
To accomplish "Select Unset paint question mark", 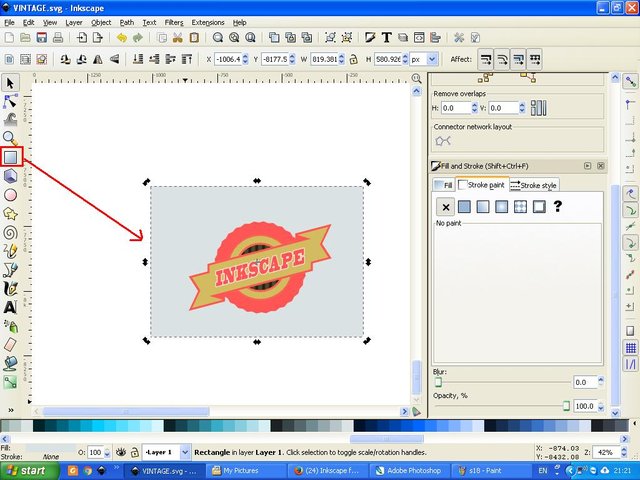I will coord(558,207).
